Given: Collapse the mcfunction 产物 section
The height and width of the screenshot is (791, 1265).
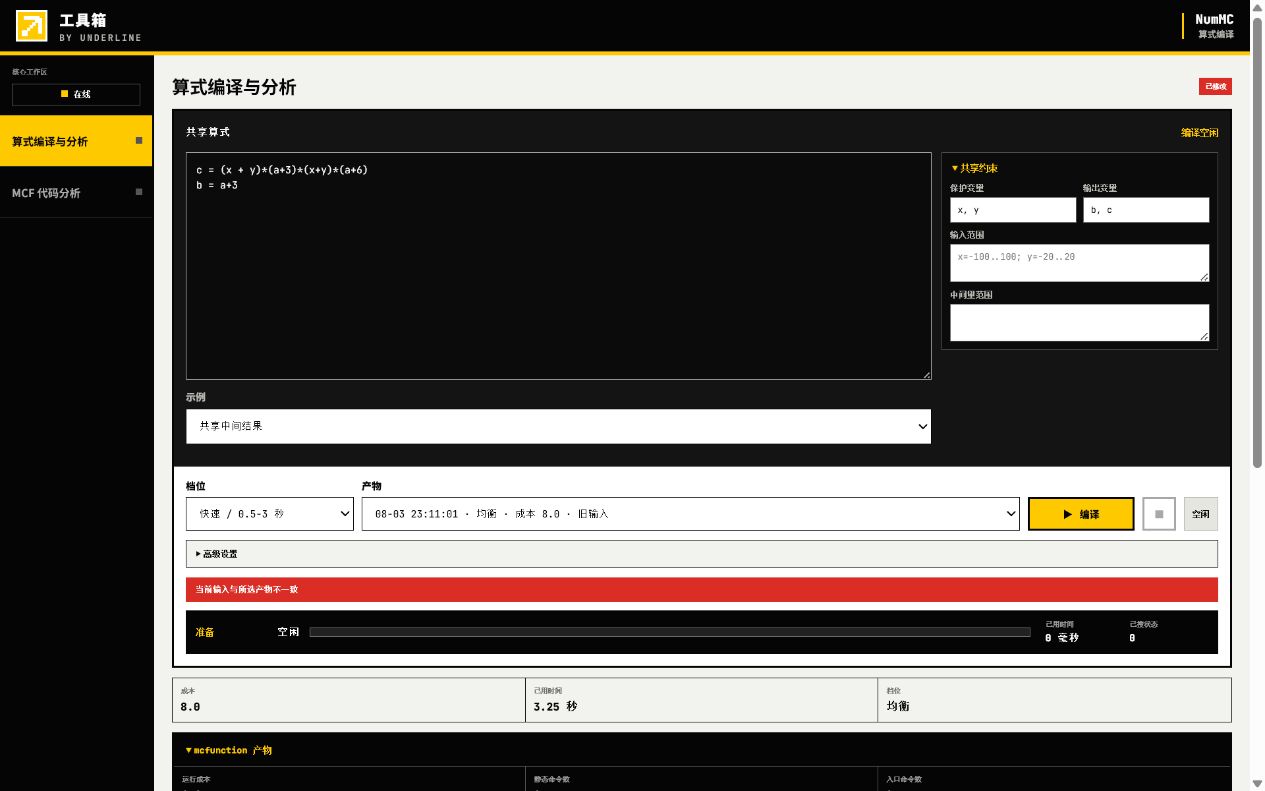Looking at the screenshot, I should 228,750.
